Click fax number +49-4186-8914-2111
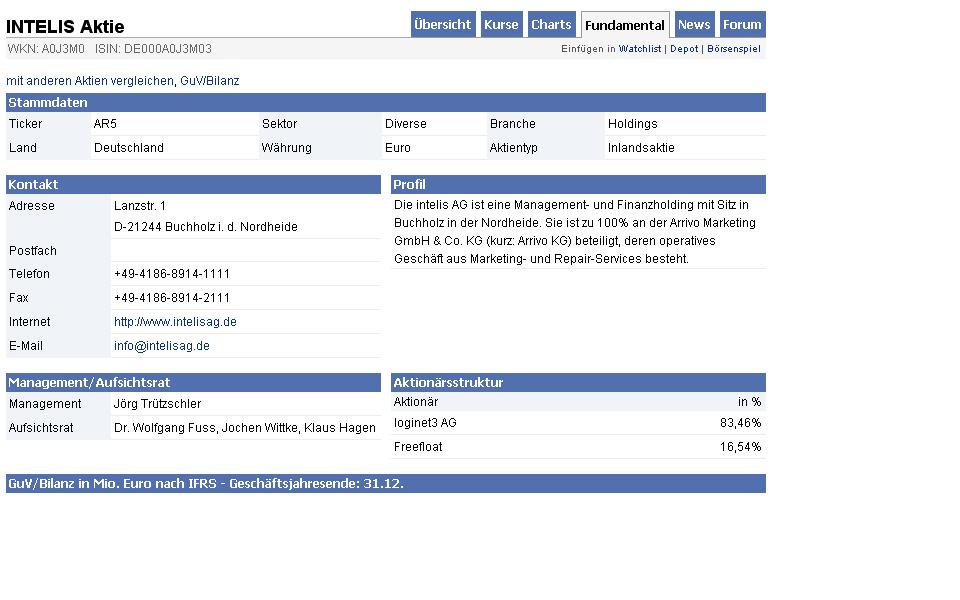960x600 pixels. tap(172, 298)
